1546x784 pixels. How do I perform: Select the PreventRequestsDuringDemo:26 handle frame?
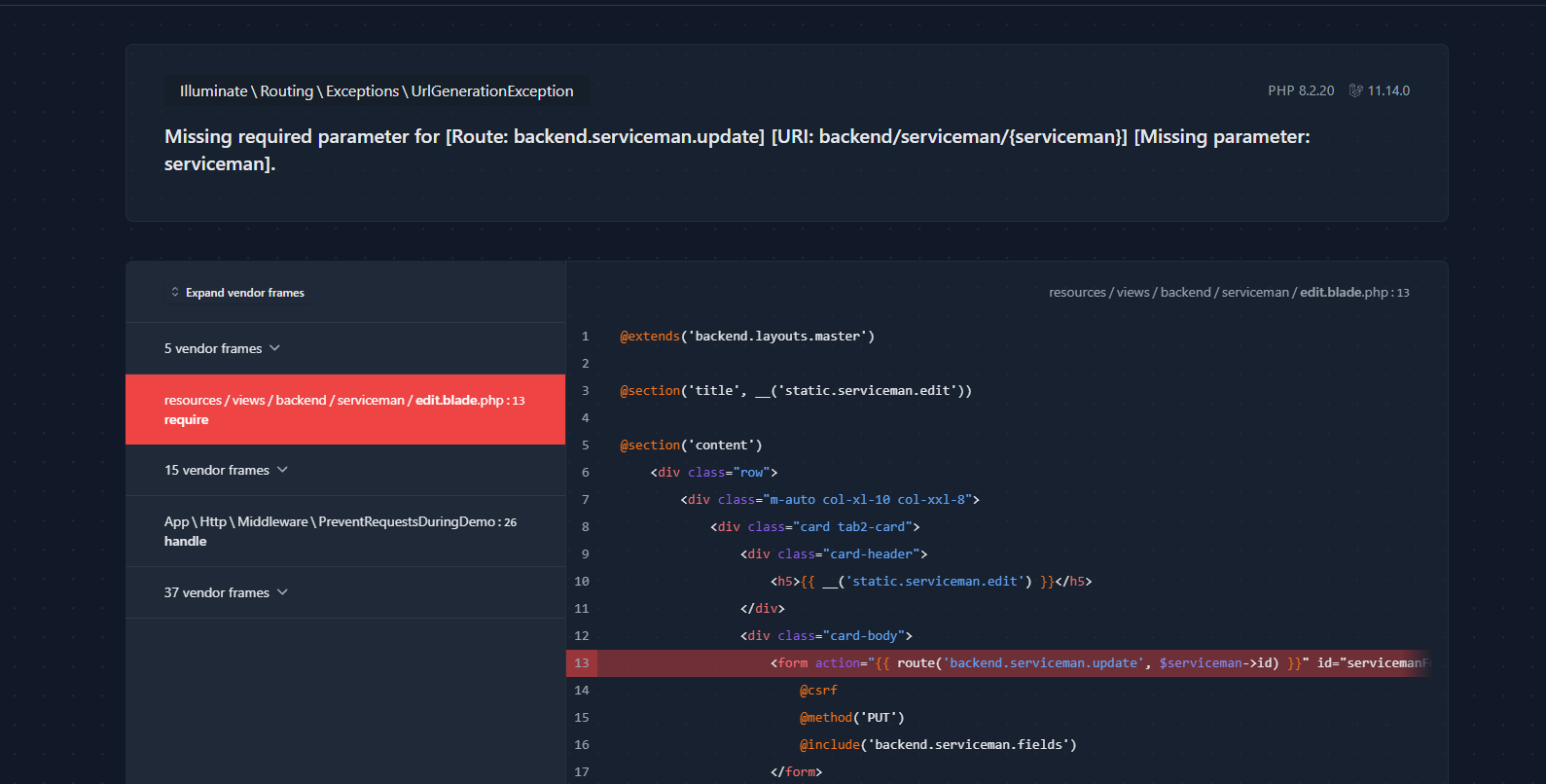[345, 531]
